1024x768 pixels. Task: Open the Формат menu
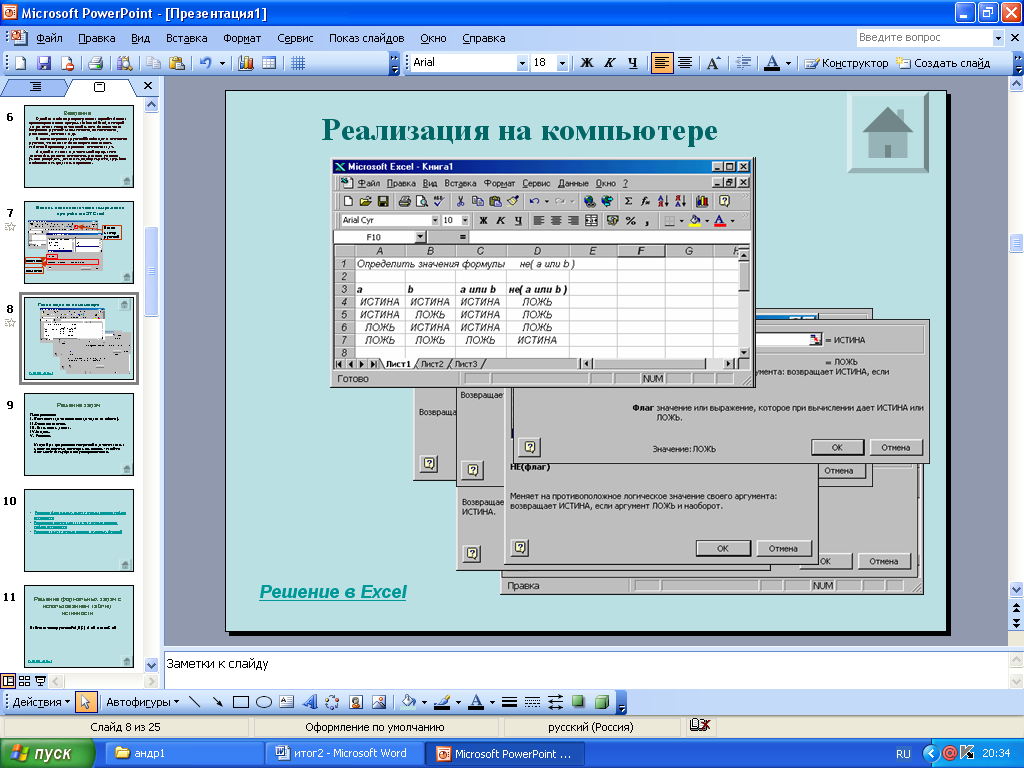pyautogui.click(x=242, y=38)
